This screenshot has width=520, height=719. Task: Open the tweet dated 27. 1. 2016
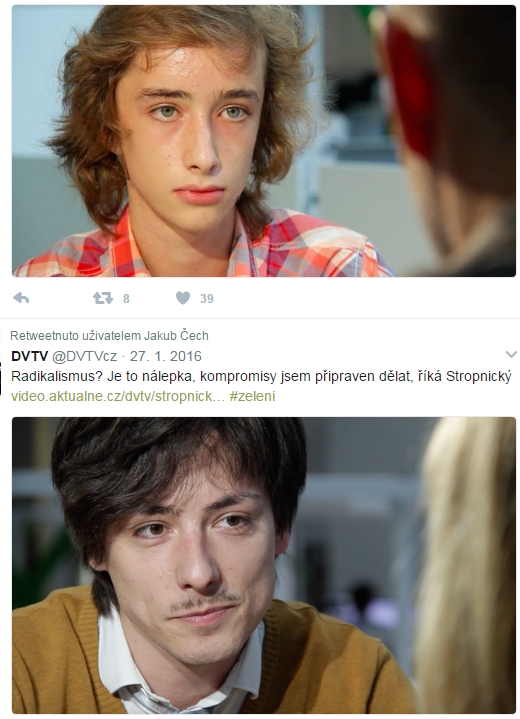(166, 356)
